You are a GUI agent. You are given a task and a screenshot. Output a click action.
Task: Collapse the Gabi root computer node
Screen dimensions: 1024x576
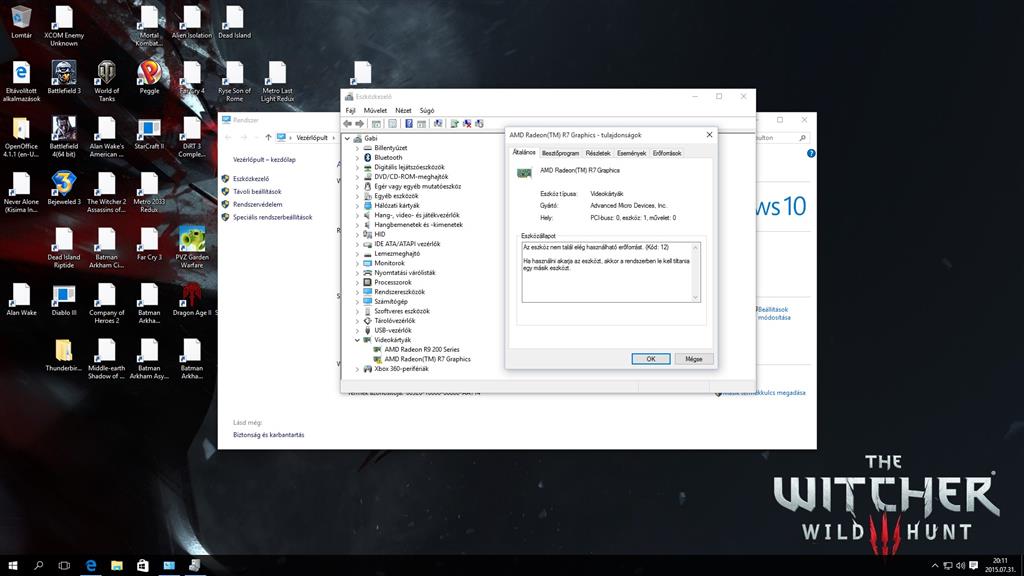point(347,138)
